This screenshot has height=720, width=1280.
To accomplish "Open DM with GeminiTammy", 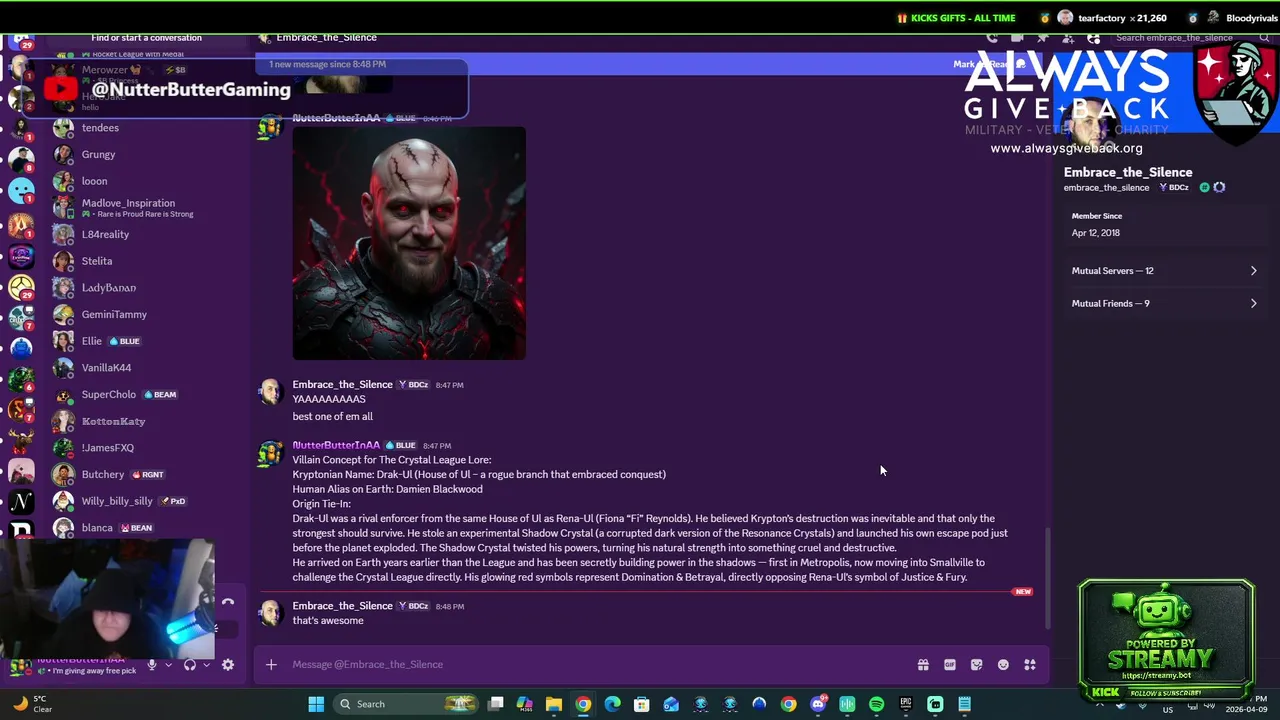I will pyautogui.click(x=144, y=315).
